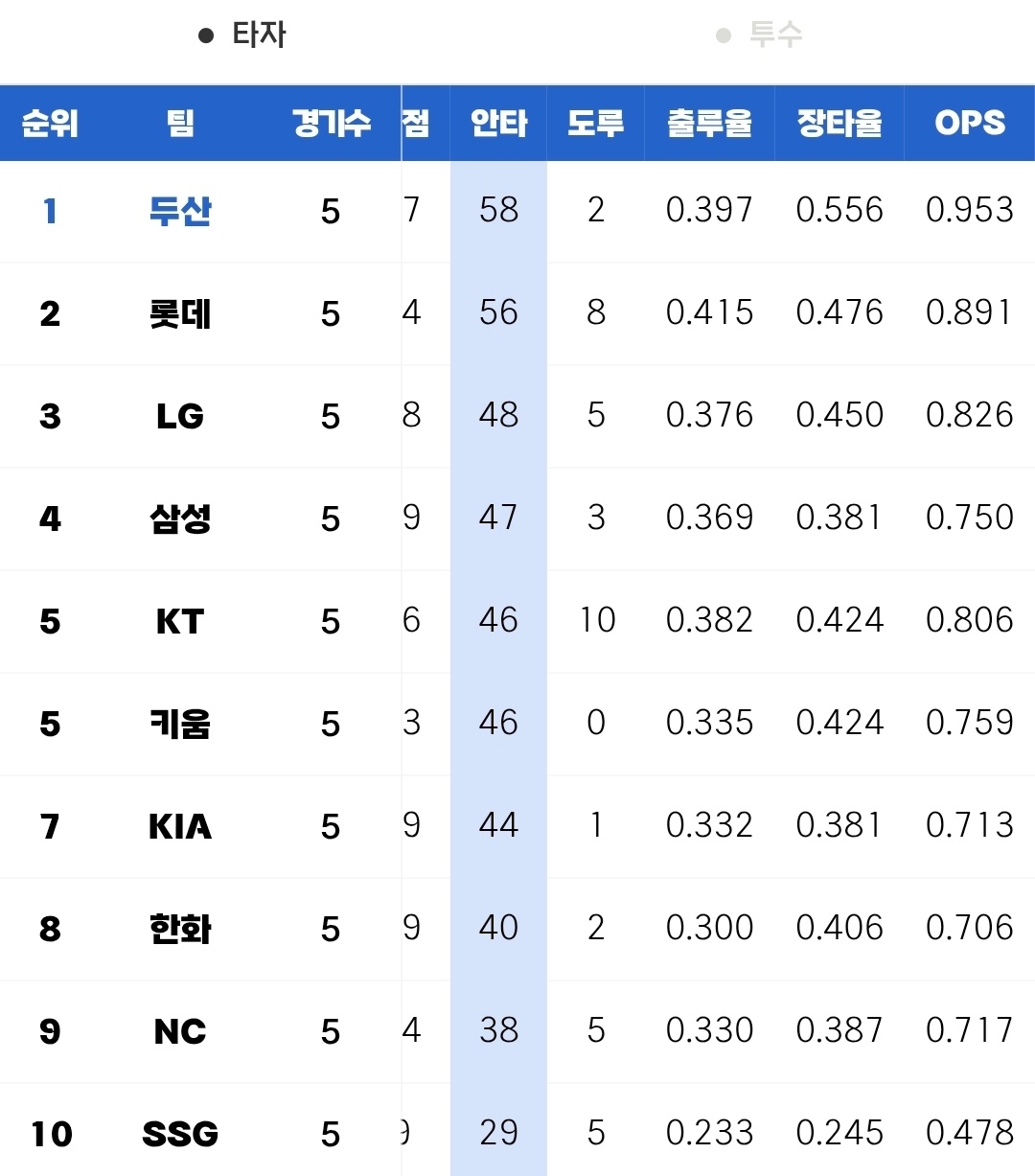The height and width of the screenshot is (1176, 1035).
Task: Select the 롯데 team row
Action: point(180,313)
